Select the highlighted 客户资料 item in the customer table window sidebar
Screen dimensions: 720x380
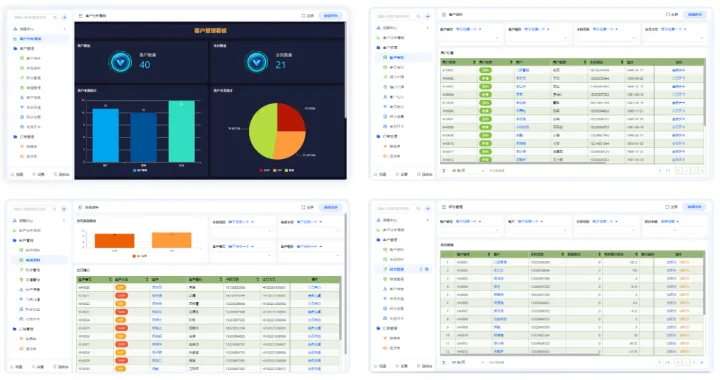pyautogui.click(x=403, y=57)
